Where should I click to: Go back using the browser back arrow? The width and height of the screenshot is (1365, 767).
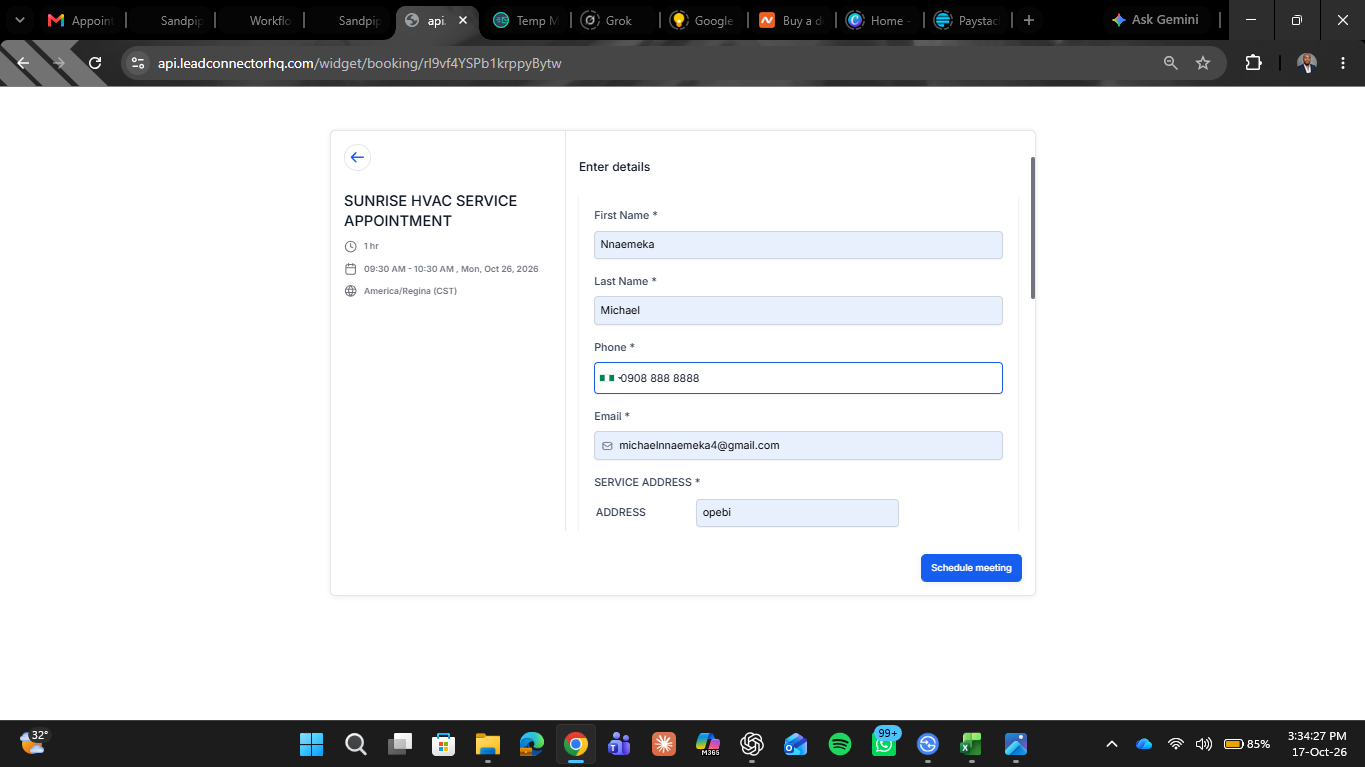point(24,63)
